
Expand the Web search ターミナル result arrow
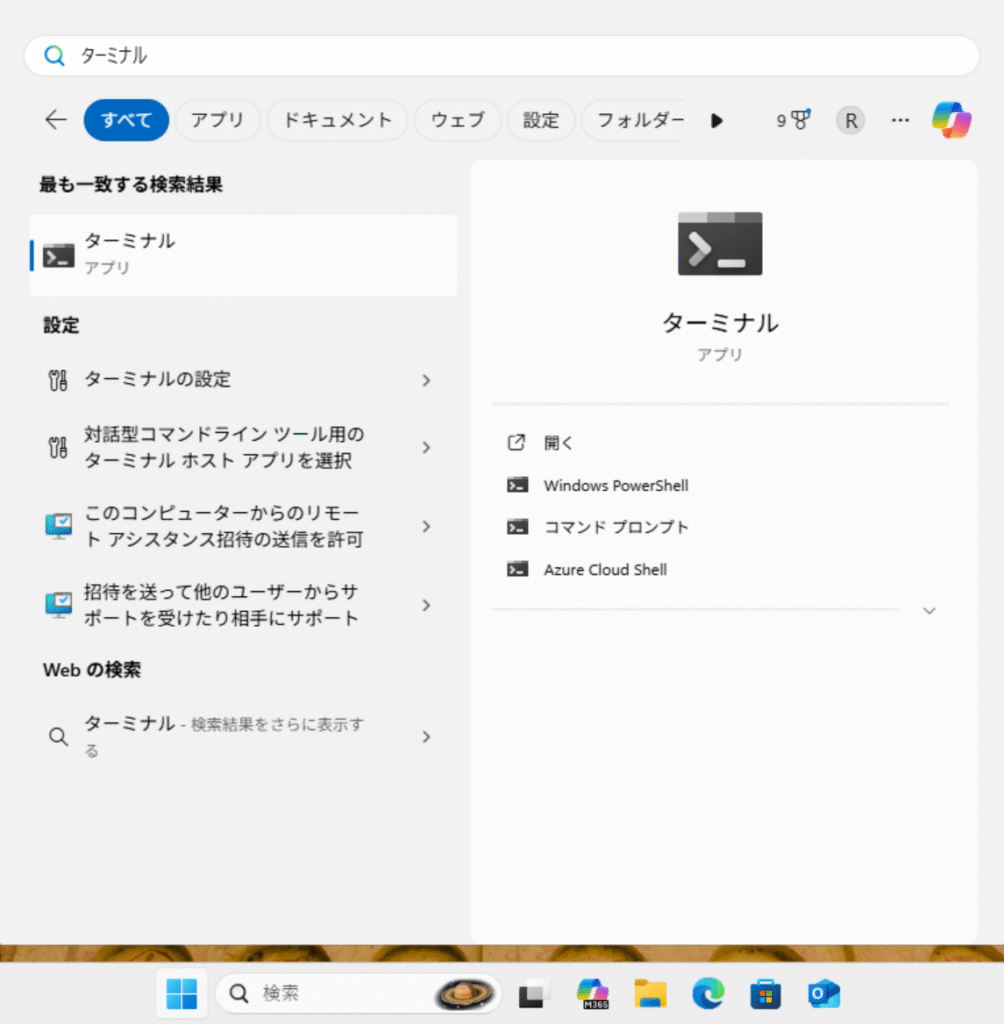[426, 737]
